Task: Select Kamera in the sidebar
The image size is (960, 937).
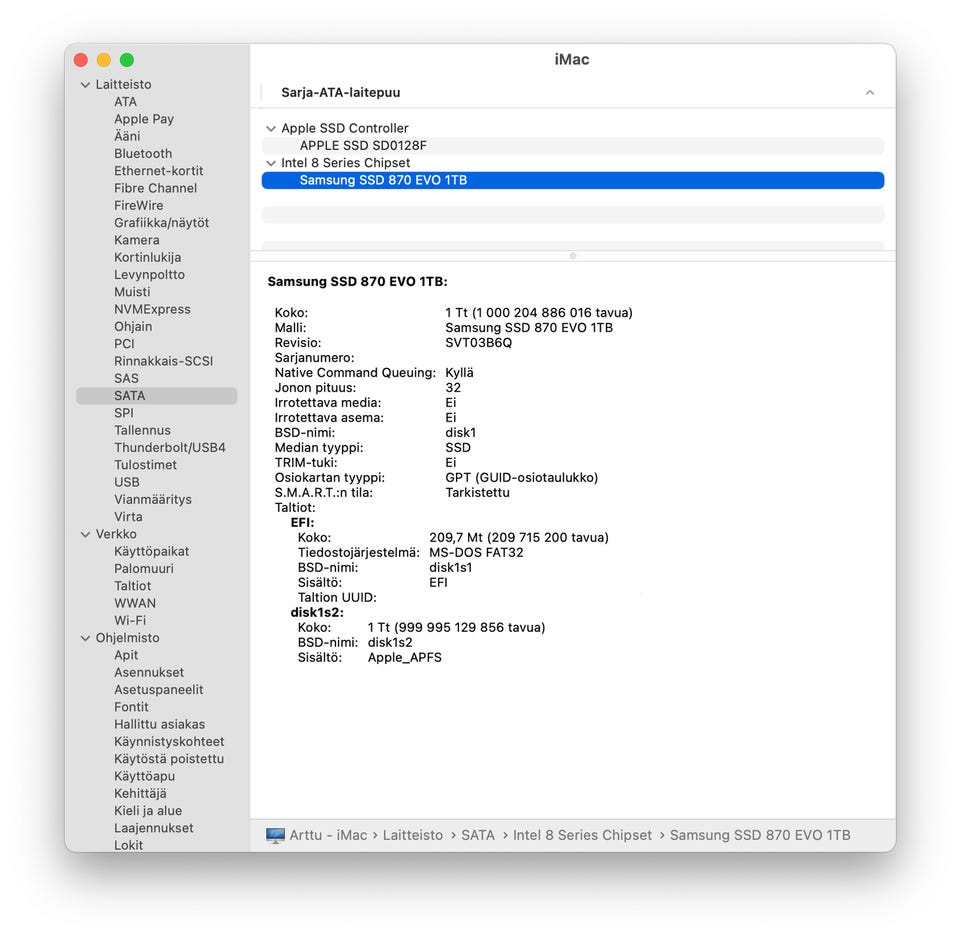Action: click(137, 240)
